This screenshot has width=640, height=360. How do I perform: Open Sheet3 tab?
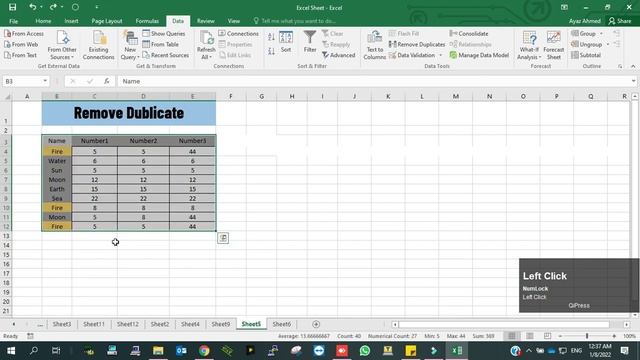click(x=62, y=324)
